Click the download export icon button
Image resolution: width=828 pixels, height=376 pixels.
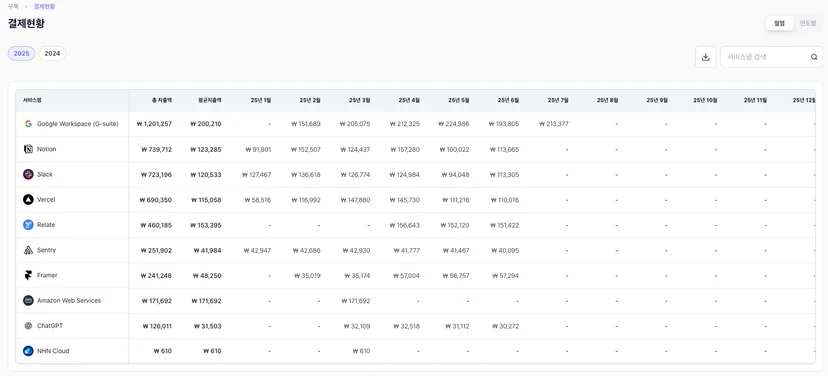coord(705,57)
